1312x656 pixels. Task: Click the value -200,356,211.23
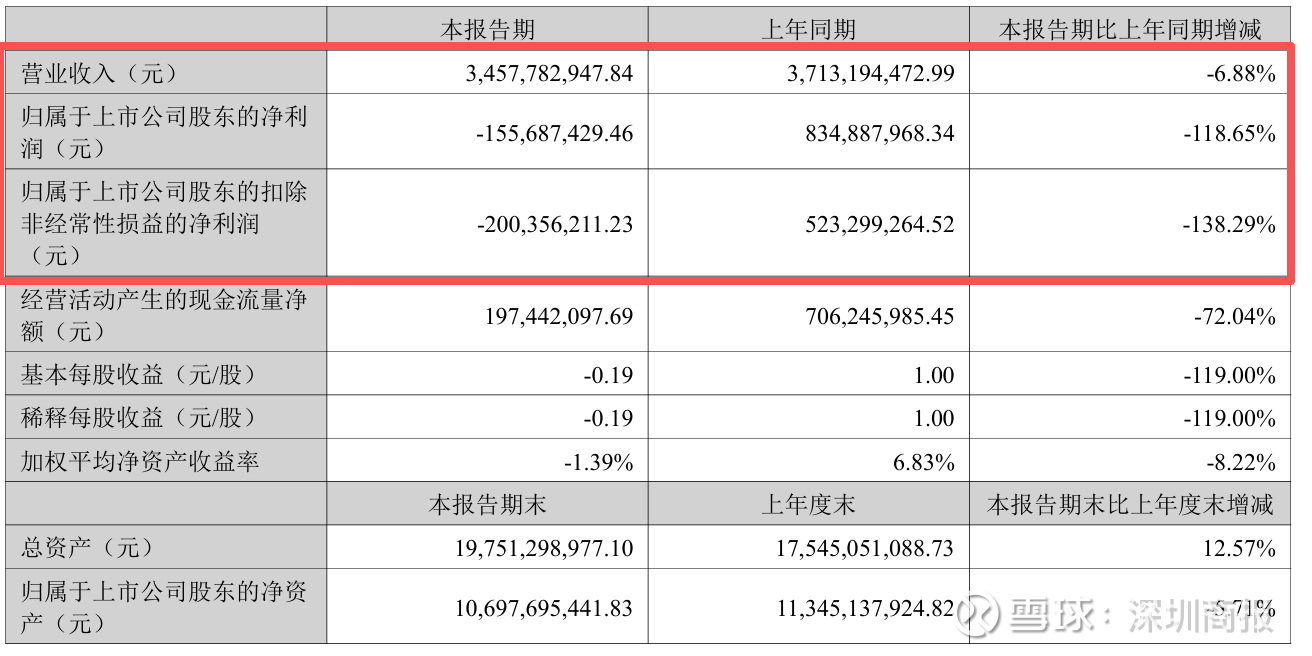tap(554, 224)
